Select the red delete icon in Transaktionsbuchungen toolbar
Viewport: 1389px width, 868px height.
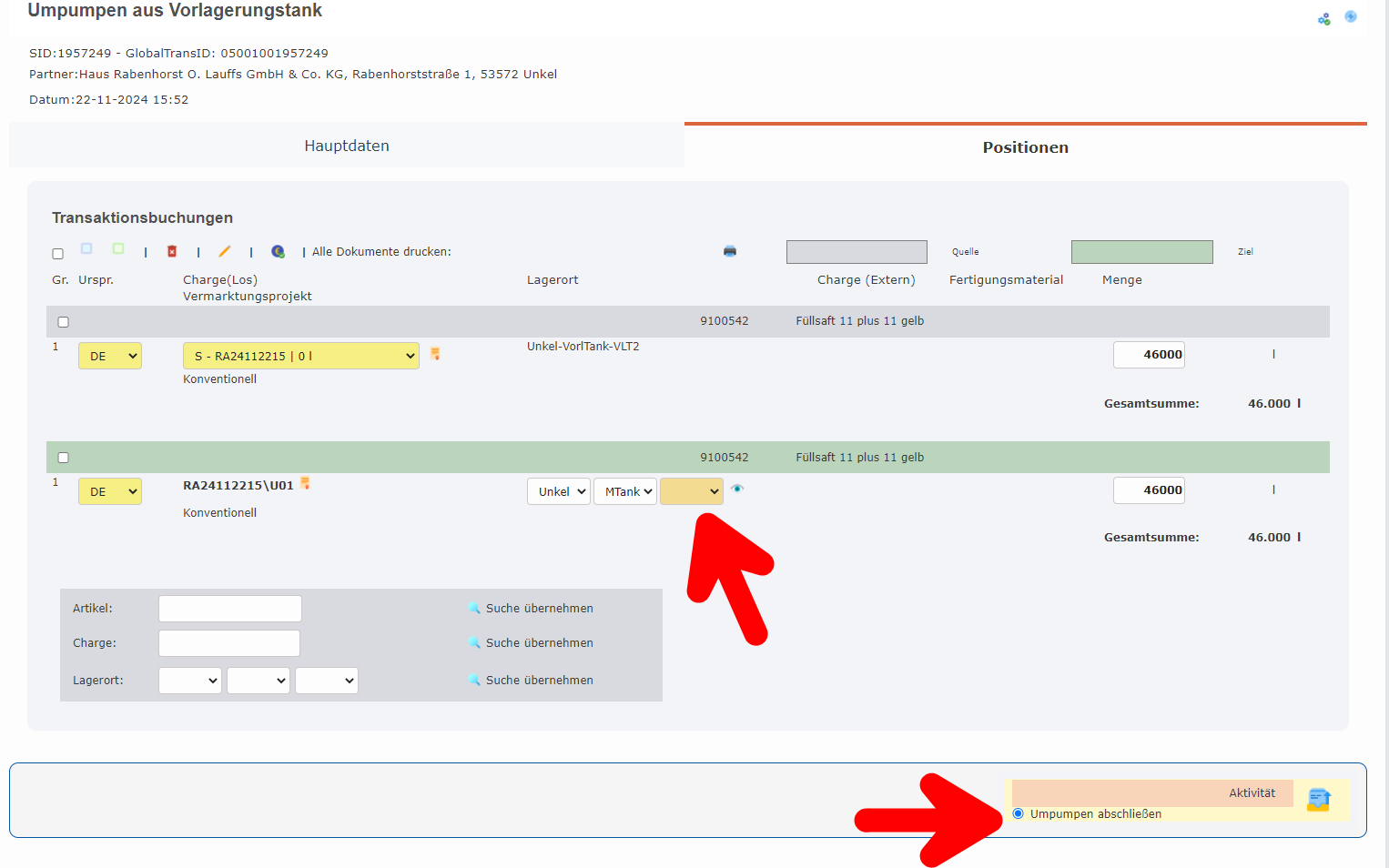pyautogui.click(x=173, y=251)
